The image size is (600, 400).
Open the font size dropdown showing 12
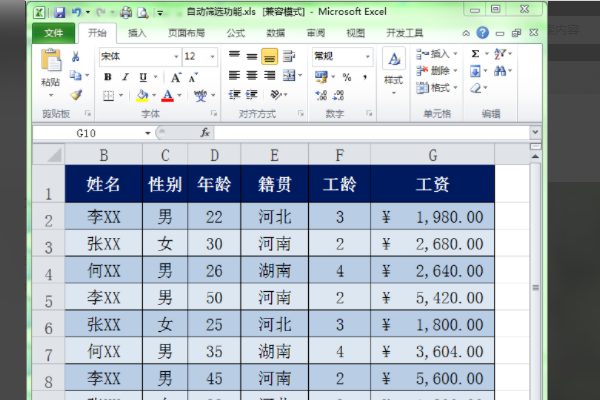click(x=212, y=57)
